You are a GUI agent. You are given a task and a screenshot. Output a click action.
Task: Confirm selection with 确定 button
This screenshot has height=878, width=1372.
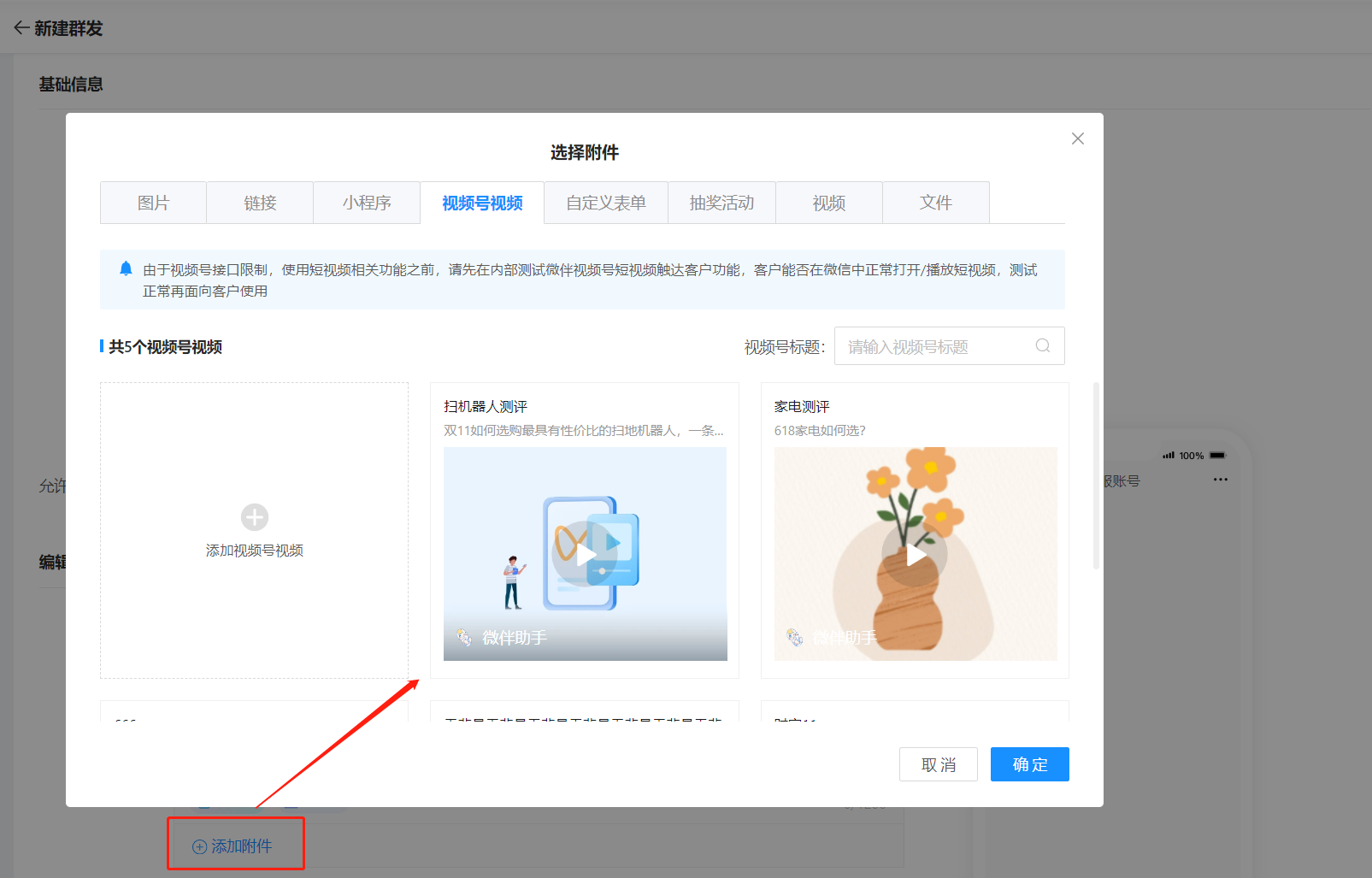[x=1030, y=764]
